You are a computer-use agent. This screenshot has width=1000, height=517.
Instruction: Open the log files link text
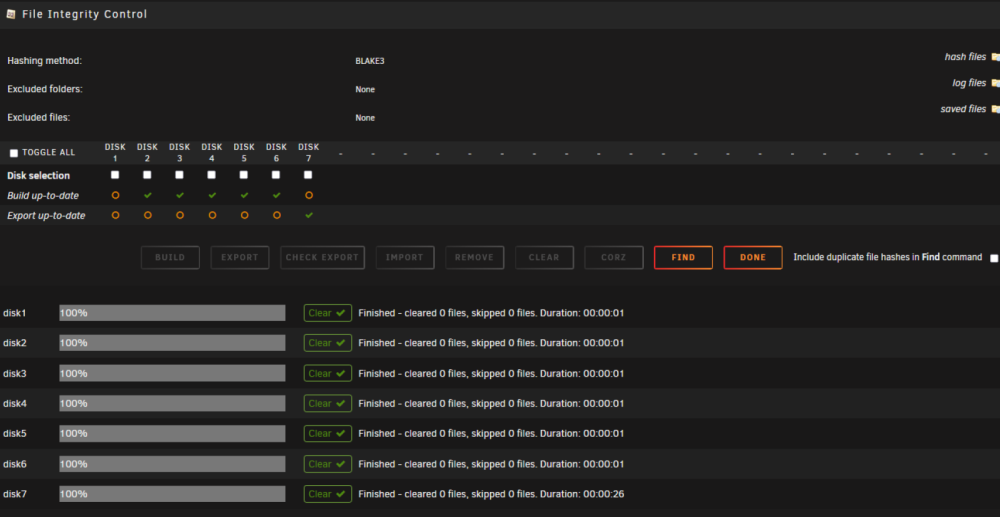pyautogui.click(x=969, y=84)
